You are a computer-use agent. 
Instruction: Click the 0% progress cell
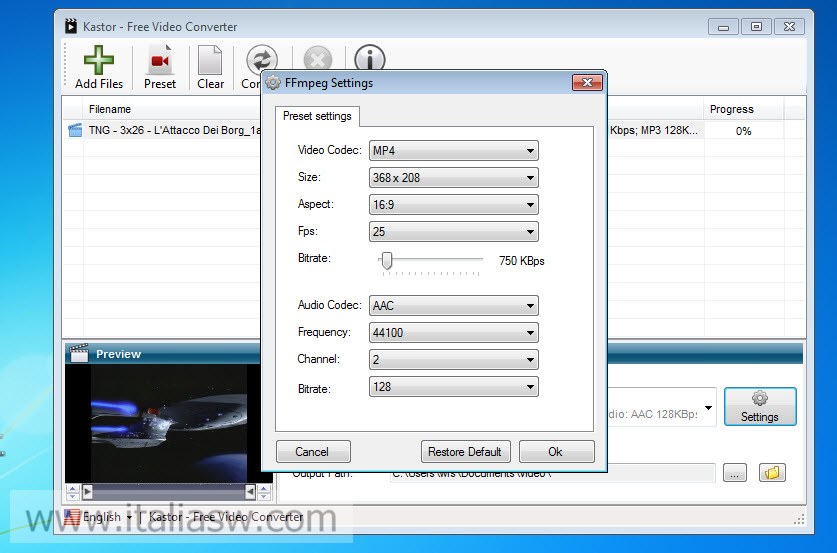(x=744, y=131)
